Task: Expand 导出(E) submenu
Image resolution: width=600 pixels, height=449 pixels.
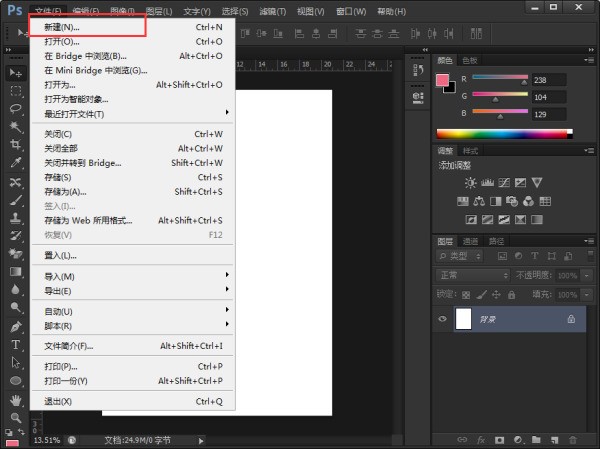Action: pos(132,291)
